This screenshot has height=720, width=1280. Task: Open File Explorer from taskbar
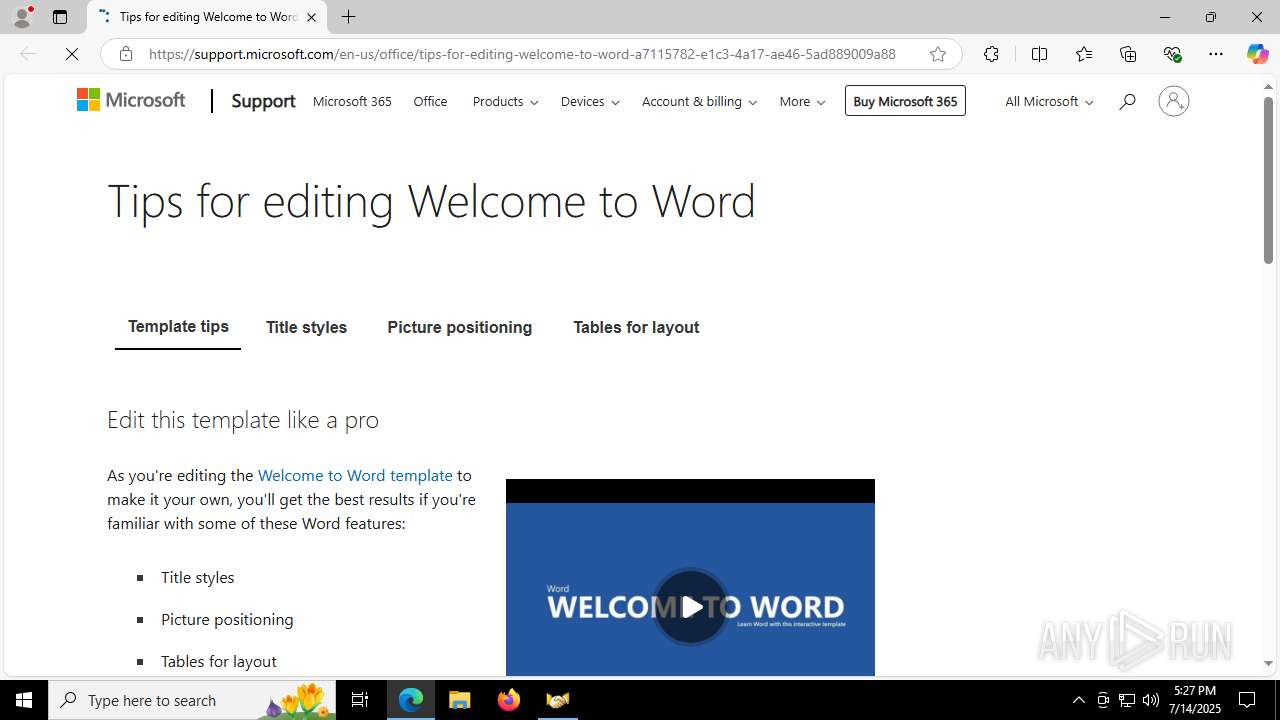pyautogui.click(x=459, y=700)
